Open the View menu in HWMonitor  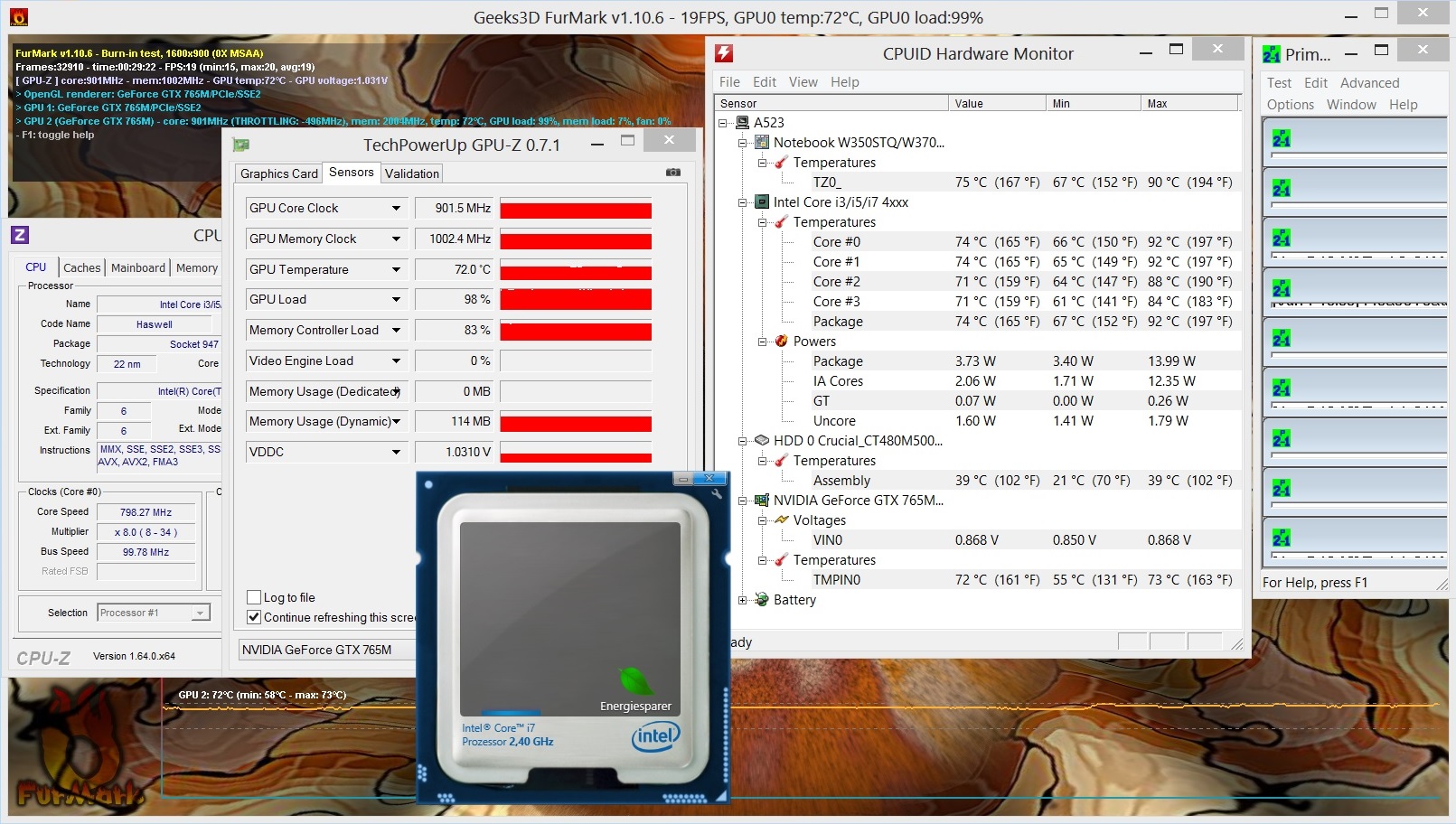[803, 81]
